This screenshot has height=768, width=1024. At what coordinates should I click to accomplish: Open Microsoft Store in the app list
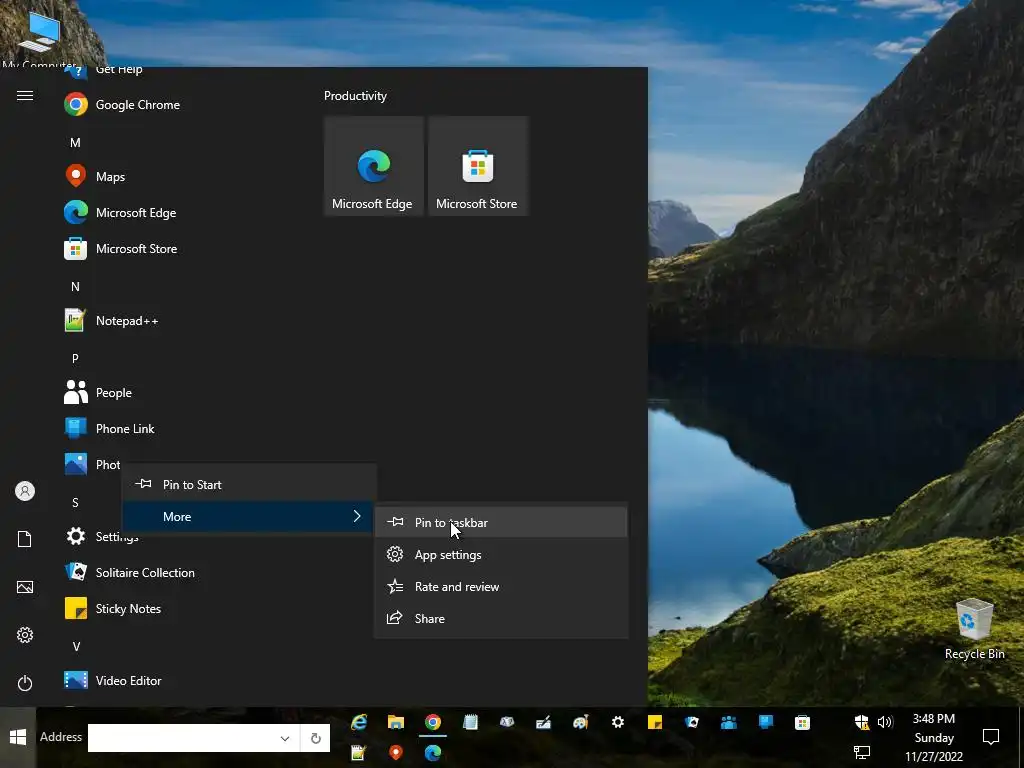pos(121,249)
